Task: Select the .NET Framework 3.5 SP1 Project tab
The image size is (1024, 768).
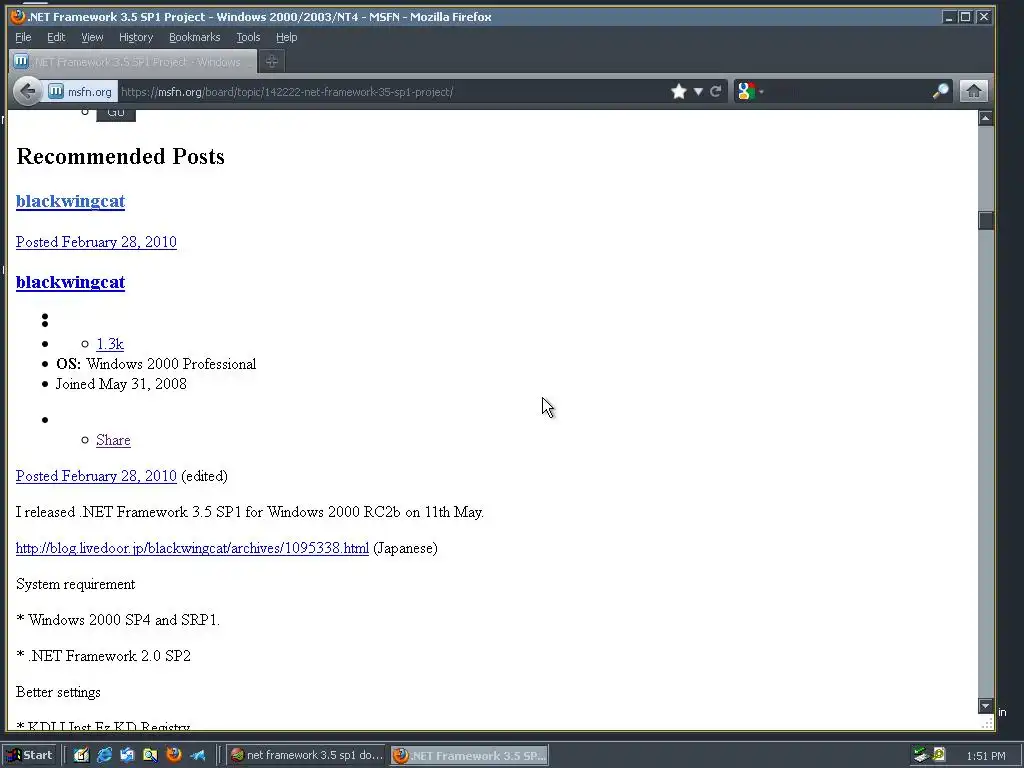Action: coord(133,62)
